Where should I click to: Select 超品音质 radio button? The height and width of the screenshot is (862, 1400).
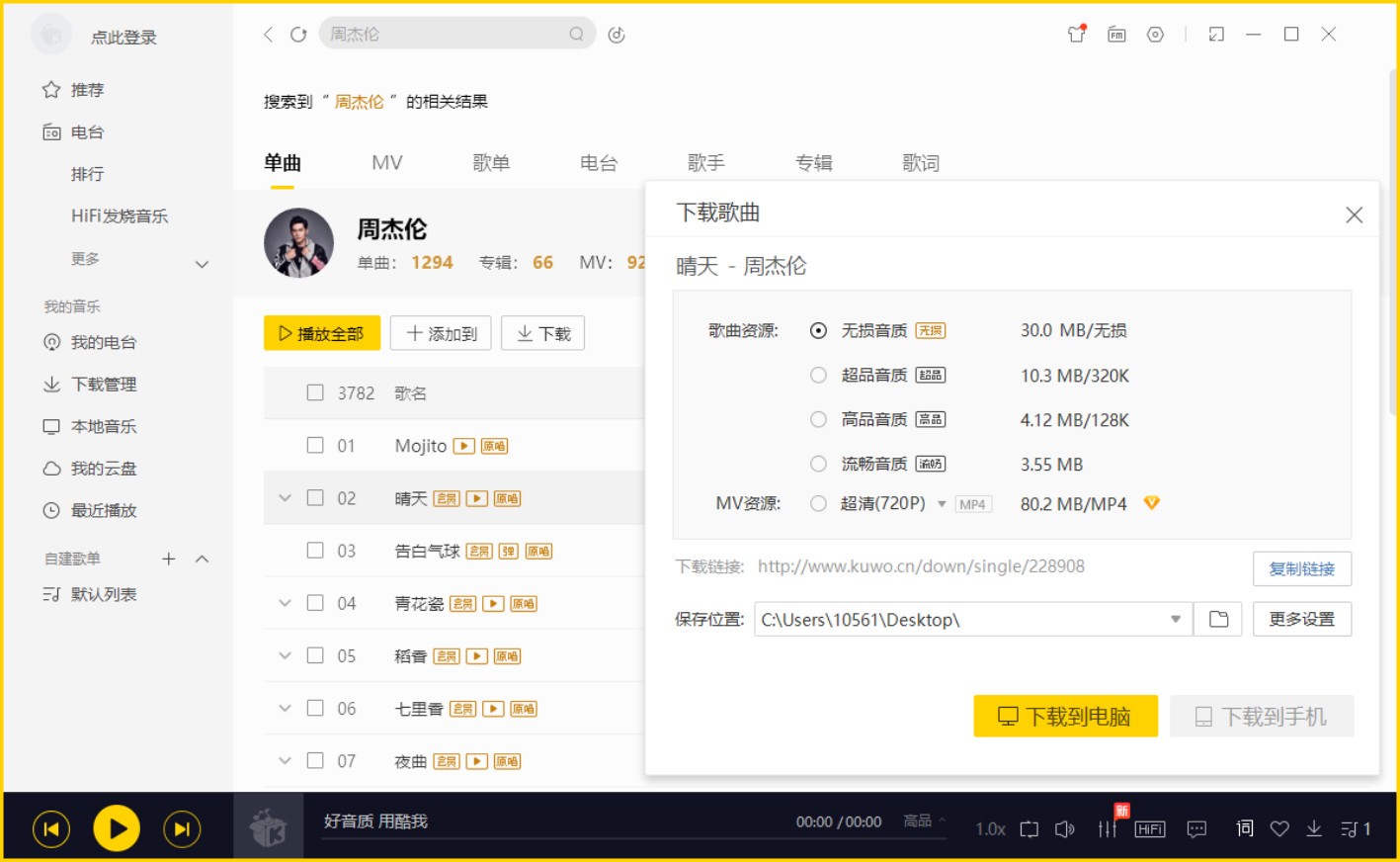click(818, 375)
